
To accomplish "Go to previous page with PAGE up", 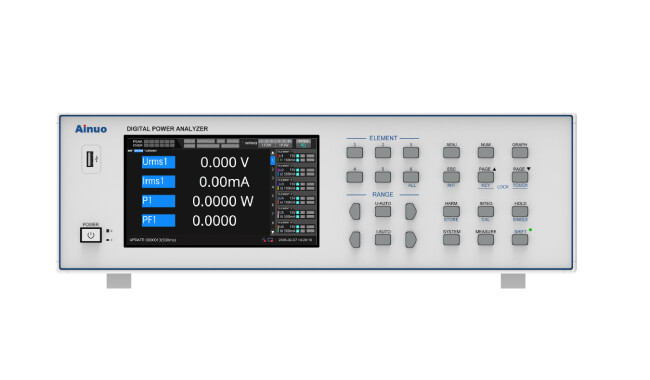I will click(x=485, y=177).
